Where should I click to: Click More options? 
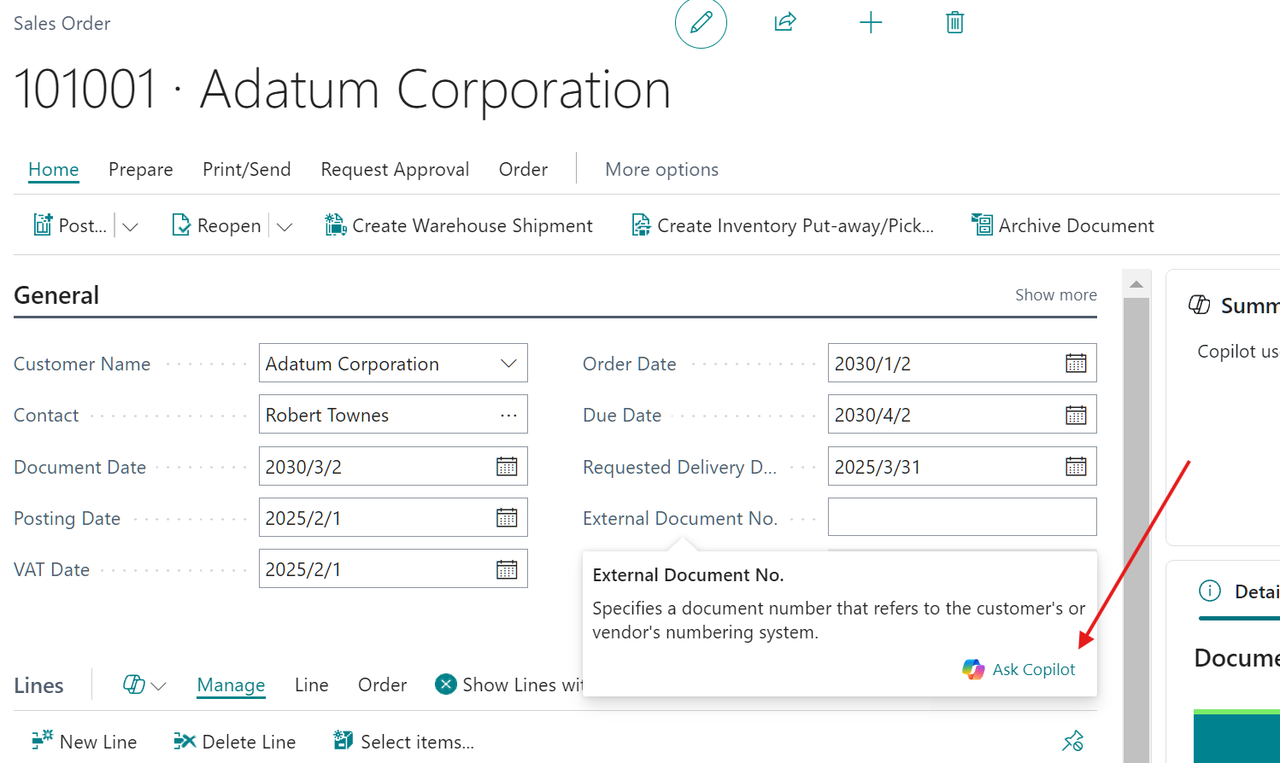[x=662, y=169]
